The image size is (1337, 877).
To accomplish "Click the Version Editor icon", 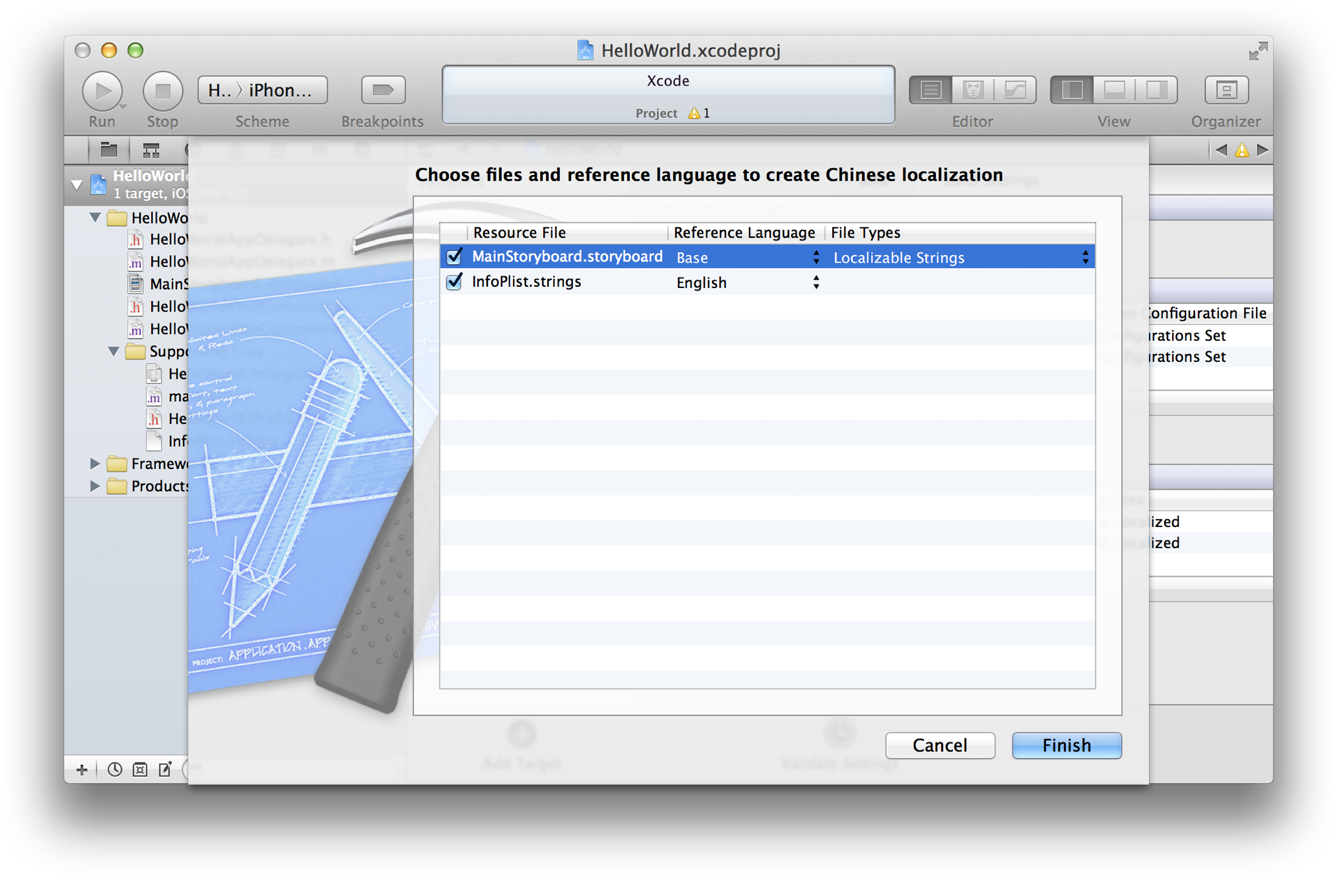I will coord(1013,89).
